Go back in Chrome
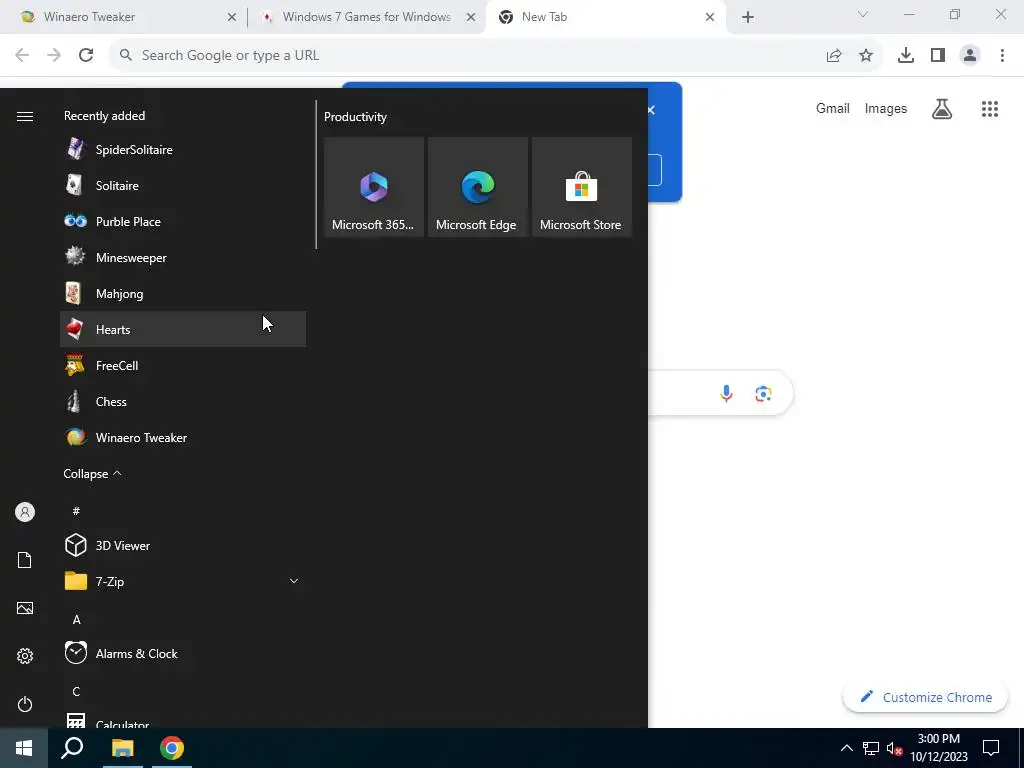Screen dimensions: 1024x768 coord(22,56)
